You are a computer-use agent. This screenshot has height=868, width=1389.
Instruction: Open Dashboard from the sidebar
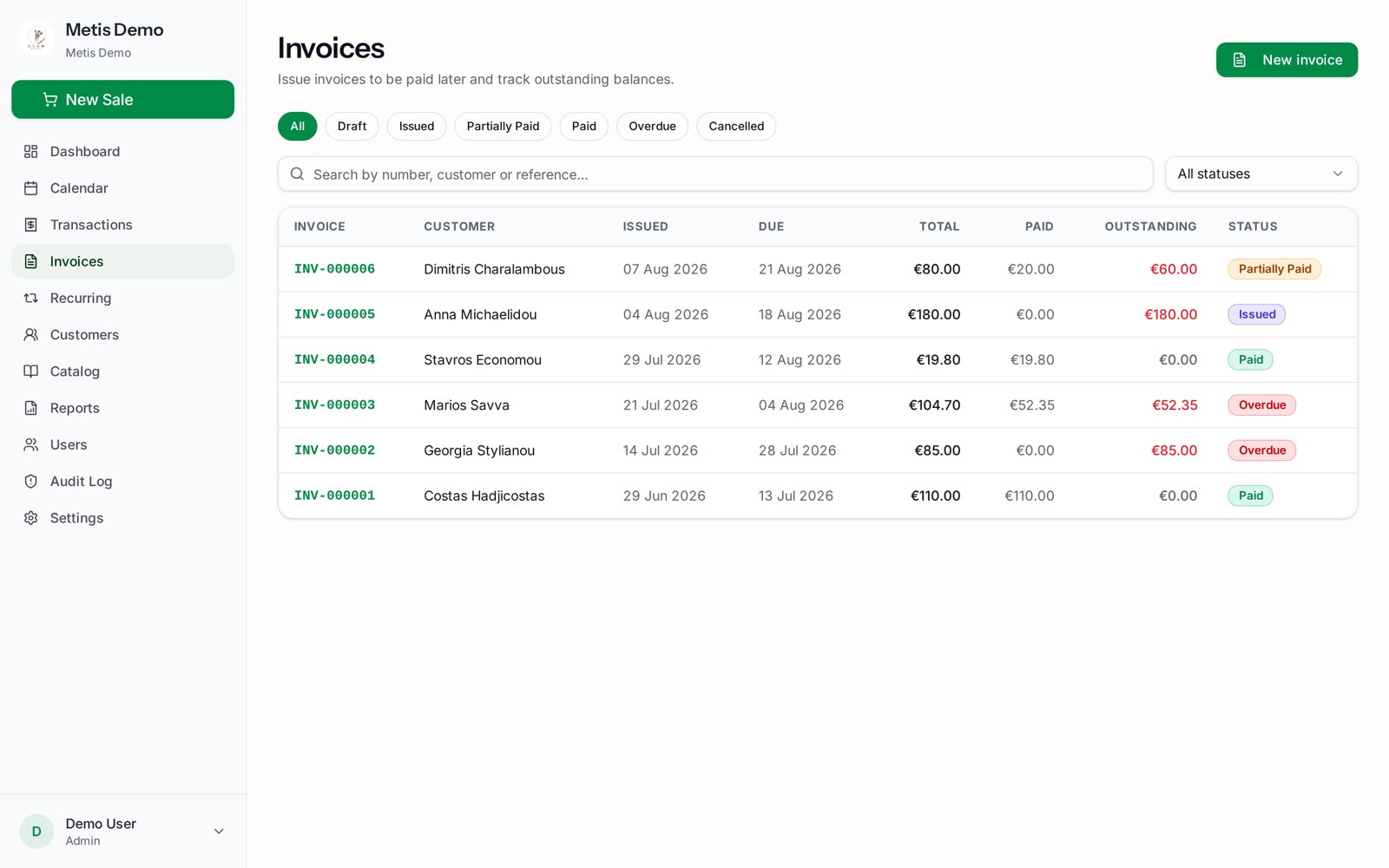(x=122, y=152)
